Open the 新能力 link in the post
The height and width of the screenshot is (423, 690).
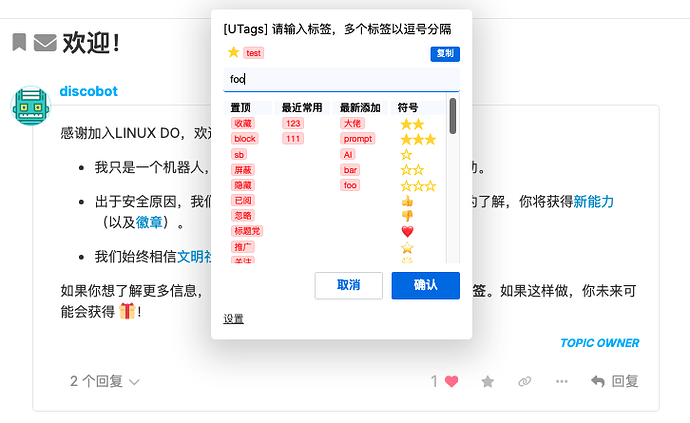coord(593,202)
